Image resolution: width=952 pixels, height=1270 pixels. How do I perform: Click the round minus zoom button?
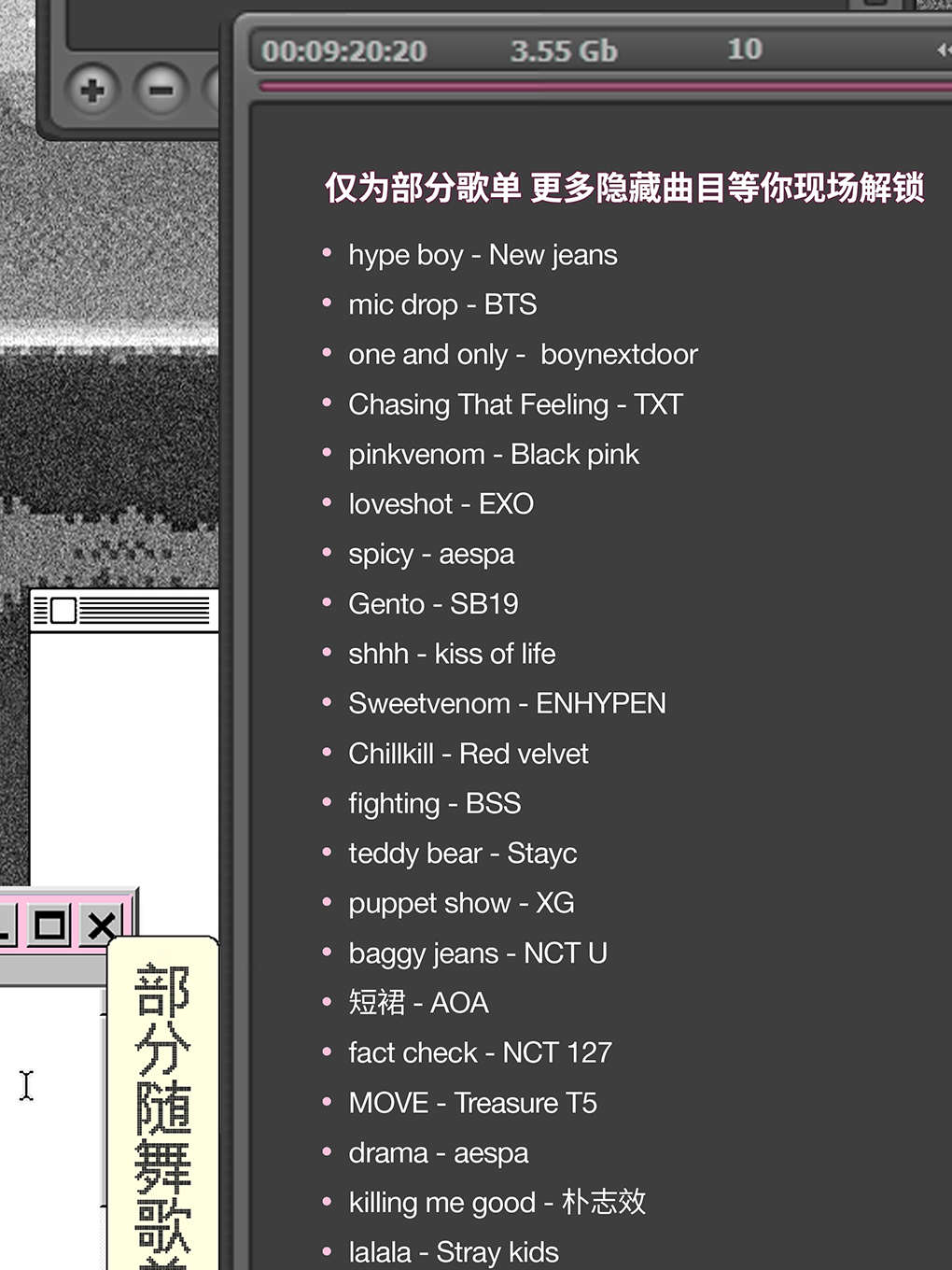point(161,91)
